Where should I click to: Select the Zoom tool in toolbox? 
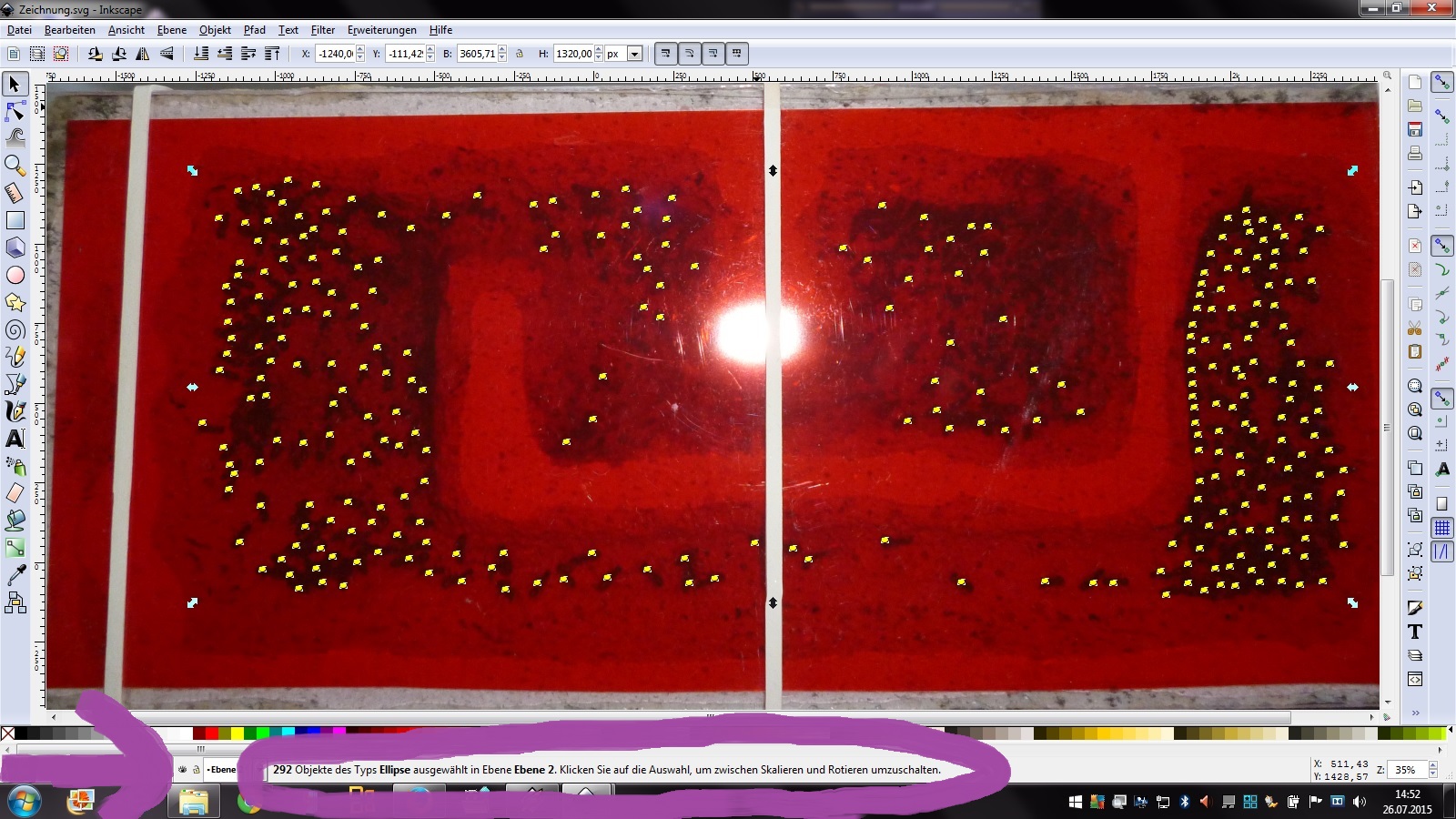tap(15, 165)
